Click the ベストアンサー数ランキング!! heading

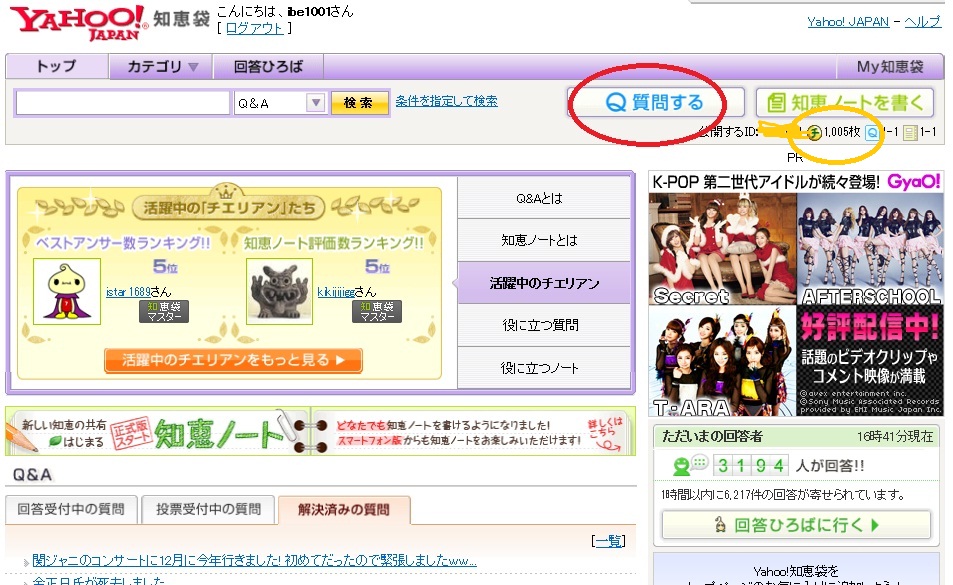(x=123, y=243)
